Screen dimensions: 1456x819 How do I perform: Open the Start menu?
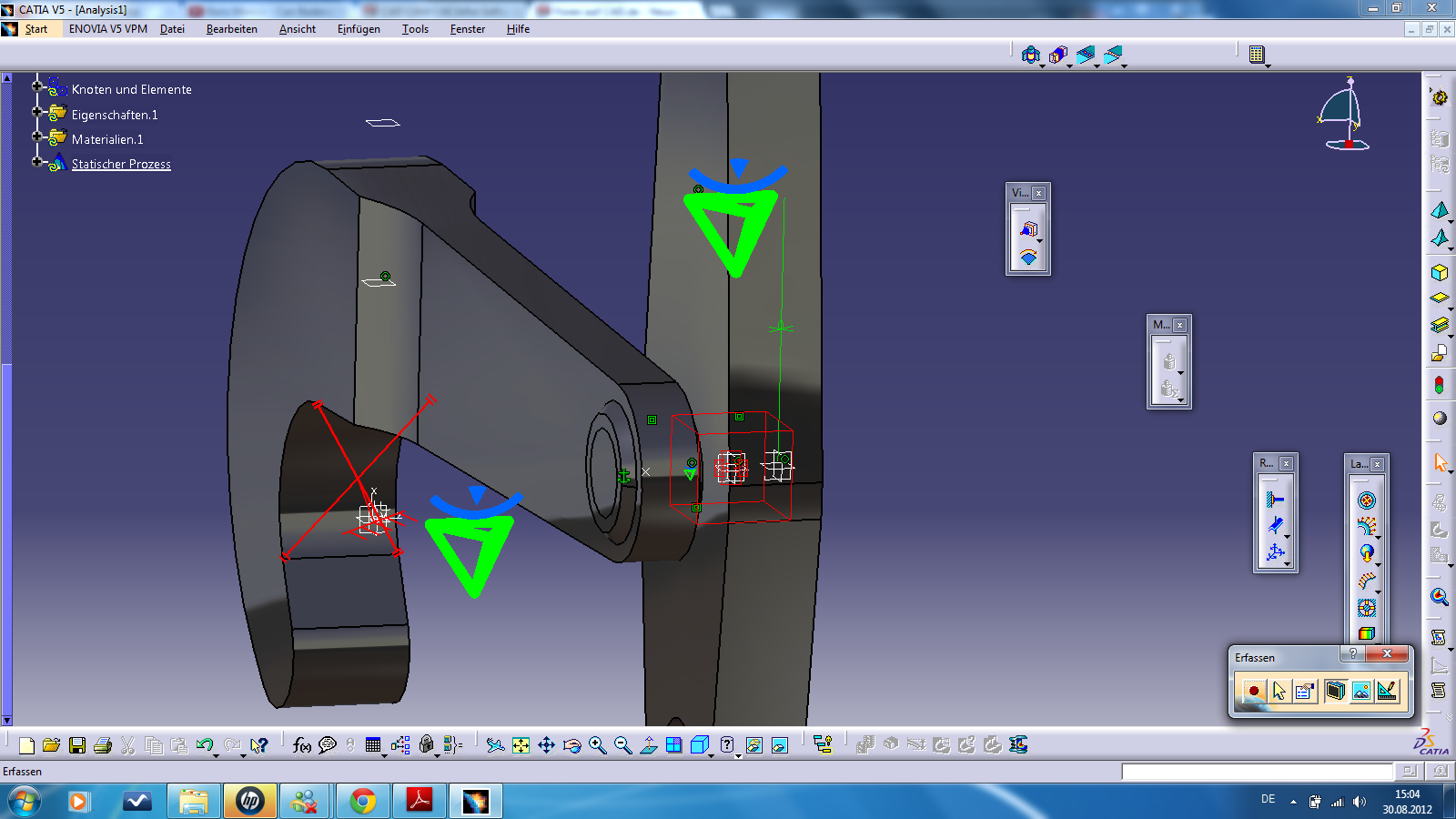click(35, 29)
